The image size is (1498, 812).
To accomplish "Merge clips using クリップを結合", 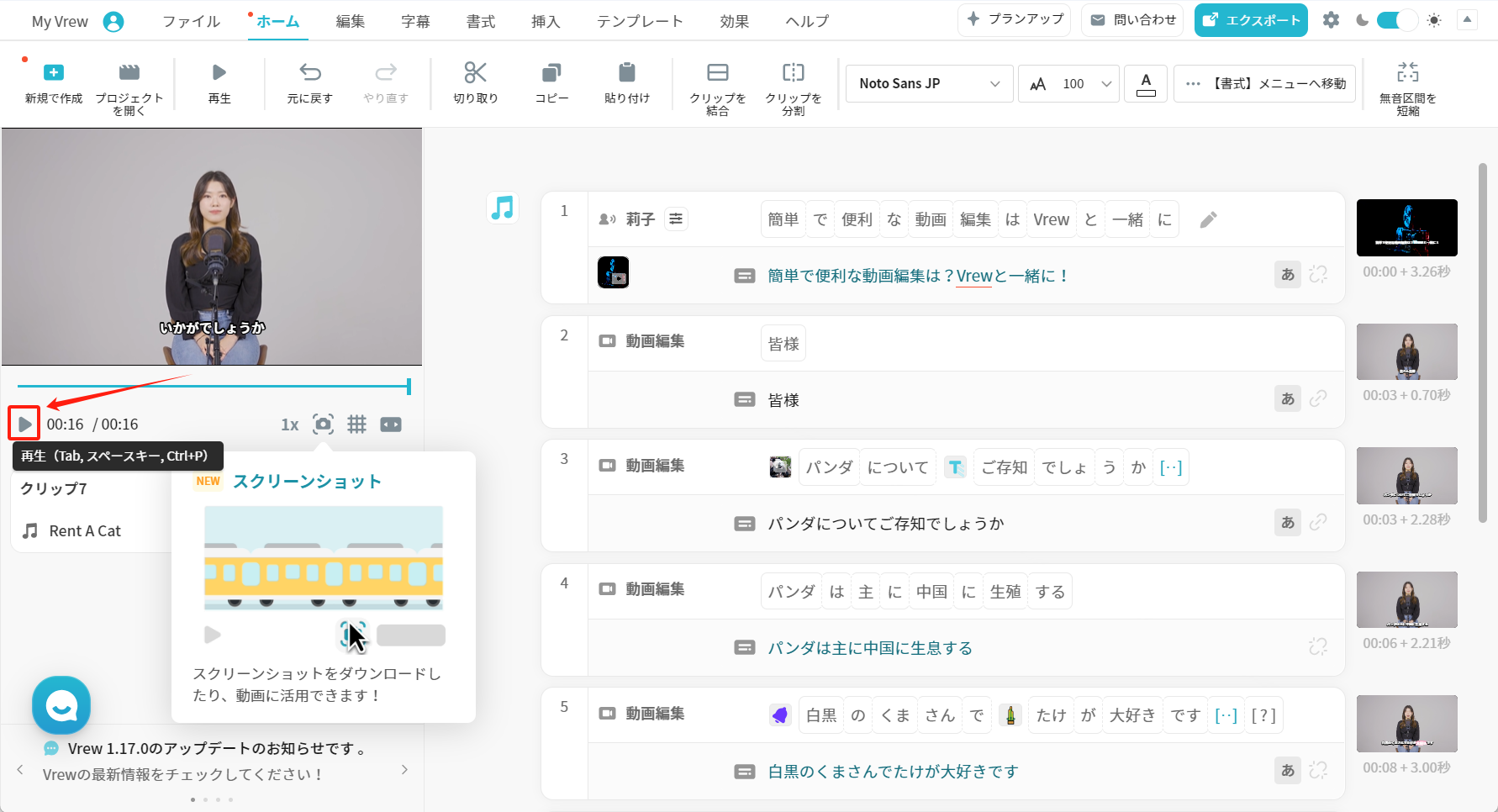I will 716,84.
